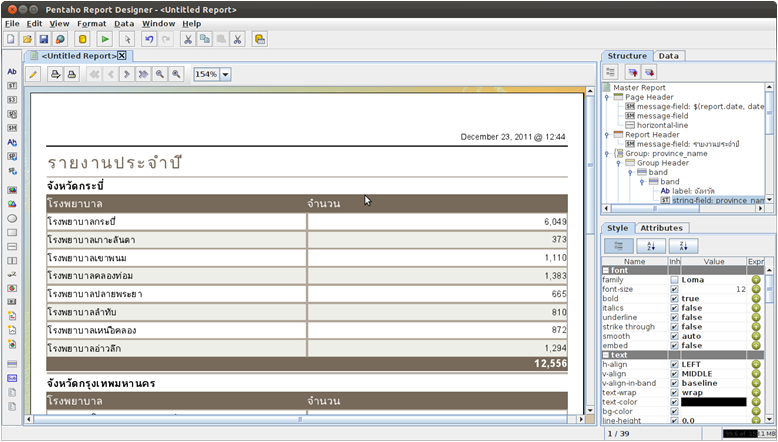This screenshot has height=442, width=778.
Task: Switch to the Attributes tab
Action: coord(661,228)
